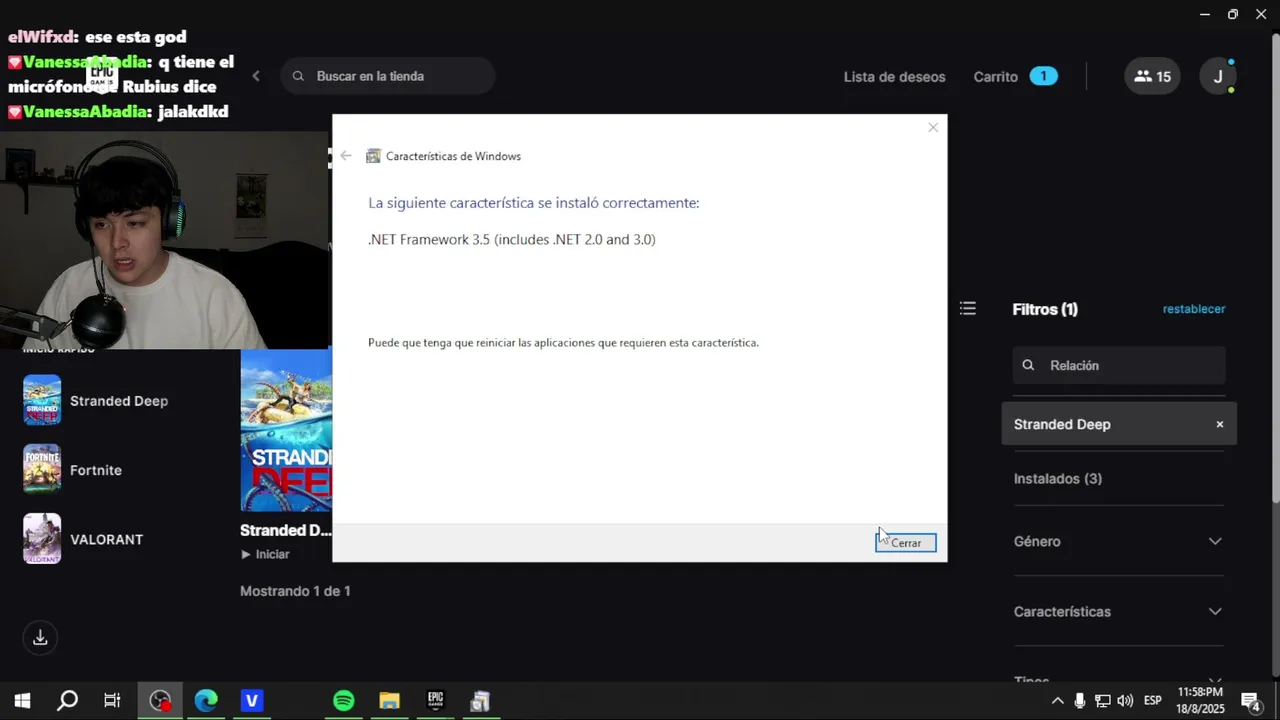Open VALORANT in quick launch
Screen dimensions: 1280x720
106,539
